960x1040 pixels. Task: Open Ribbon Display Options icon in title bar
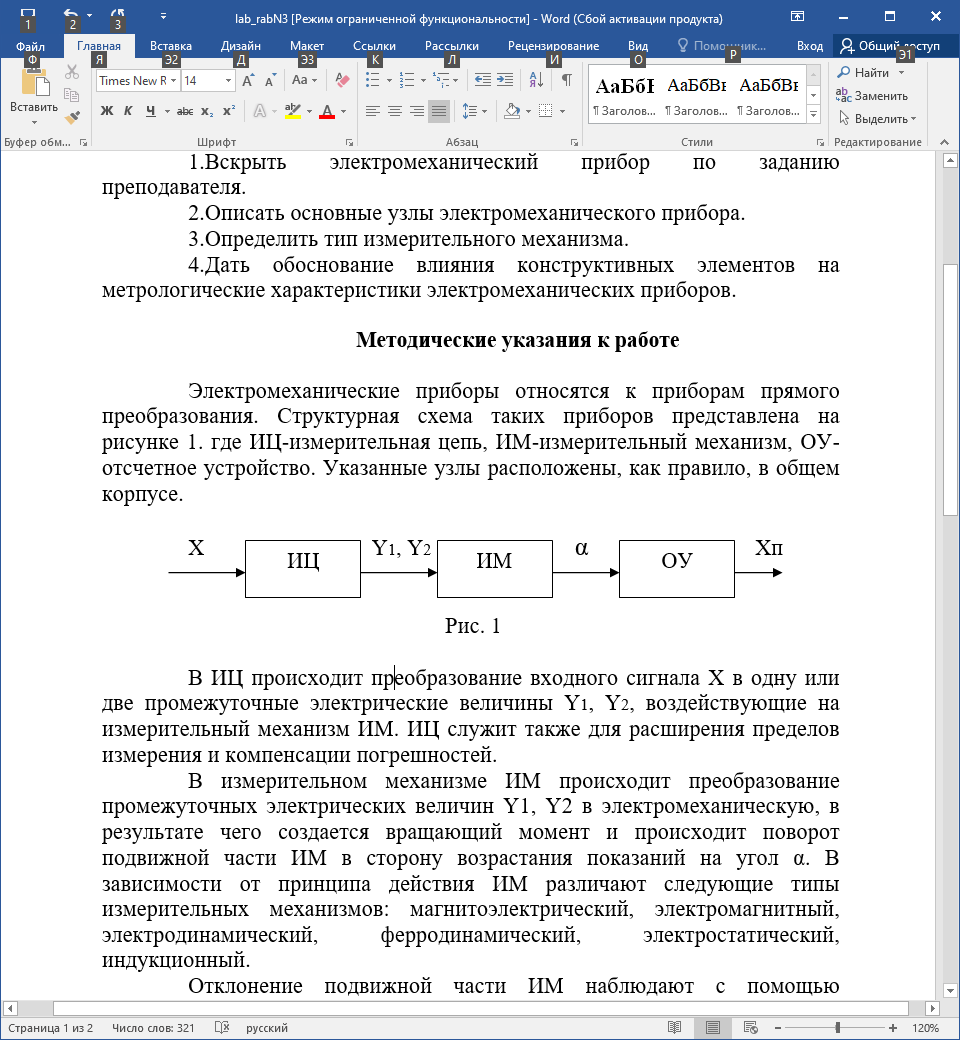coord(797,17)
